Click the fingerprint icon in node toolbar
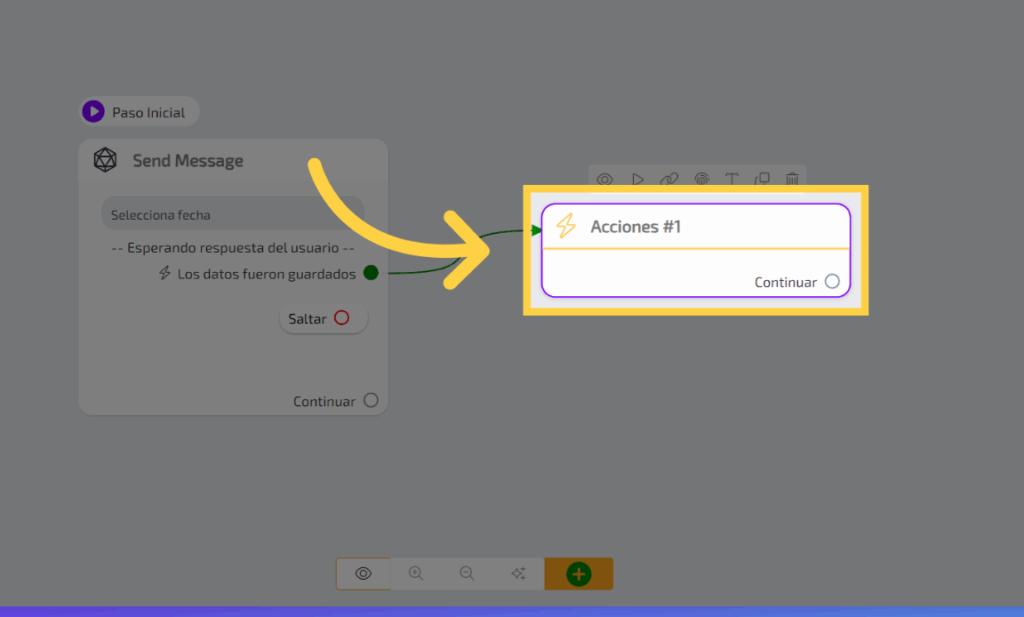Image resolution: width=1024 pixels, height=617 pixels. [x=701, y=179]
